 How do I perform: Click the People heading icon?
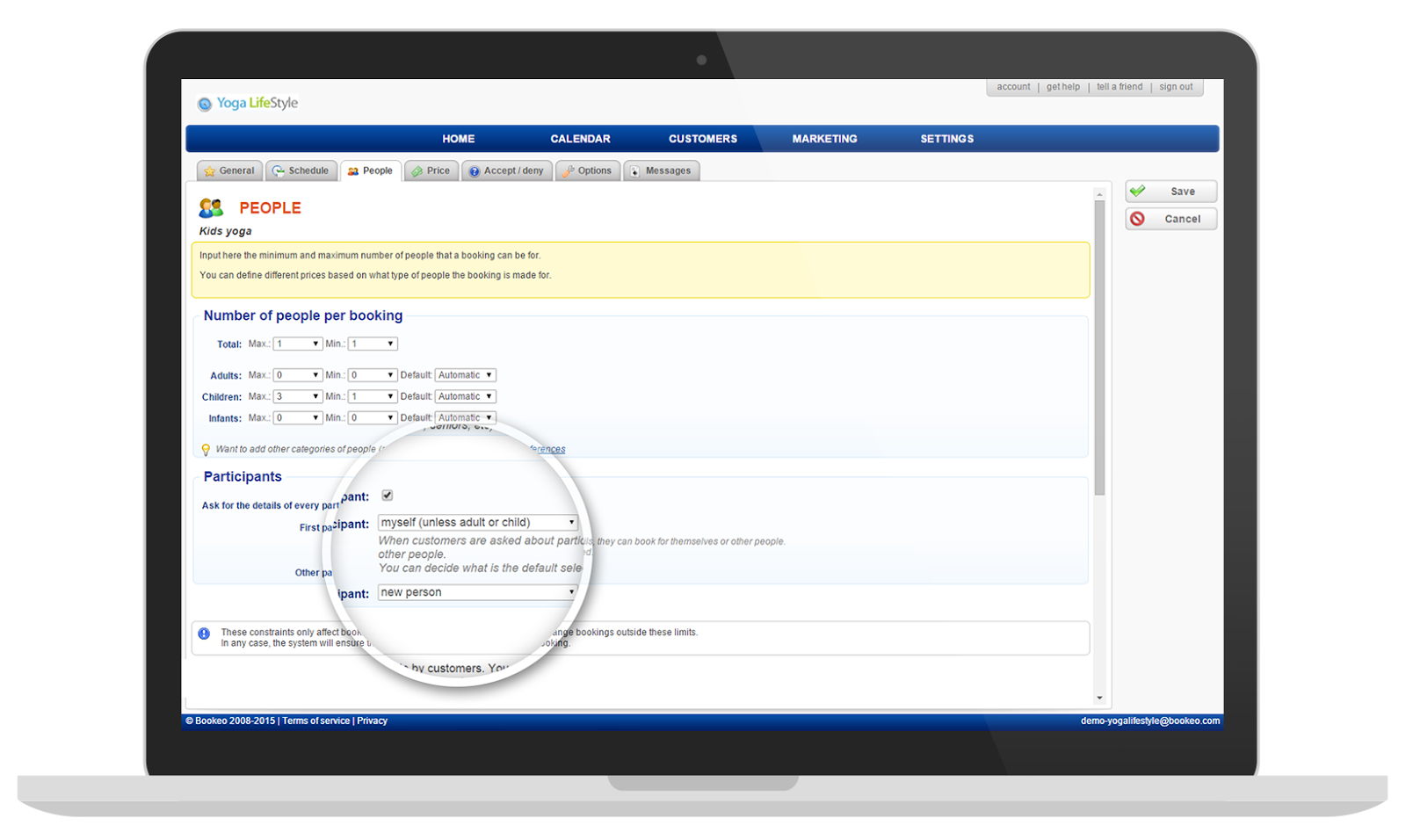pos(211,208)
